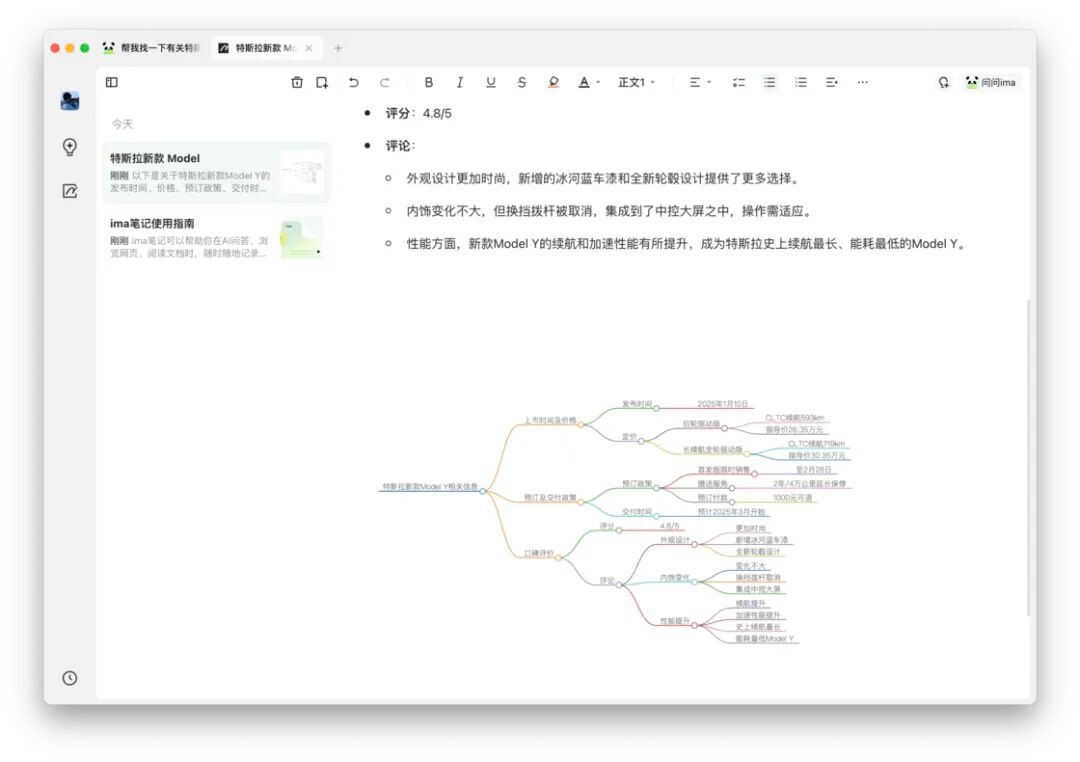Select the 特斯拉新款 Mc tab
Image resolution: width=1080 pixels, height=762 pixels.
[265, 48]
